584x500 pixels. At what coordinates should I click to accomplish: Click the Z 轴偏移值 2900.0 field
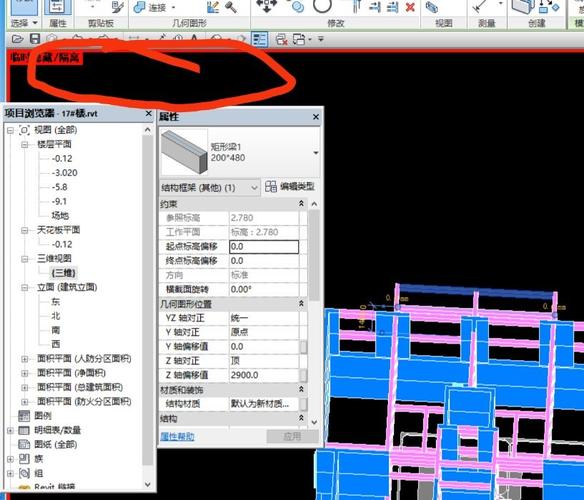click(264, 375)
